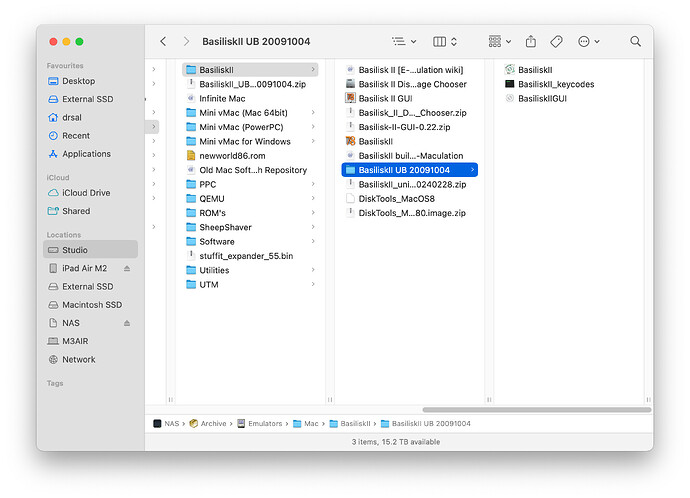Select External SSD under Locations
The width and height of the screenshot is (690, 498).
click(x=90, y=286)
